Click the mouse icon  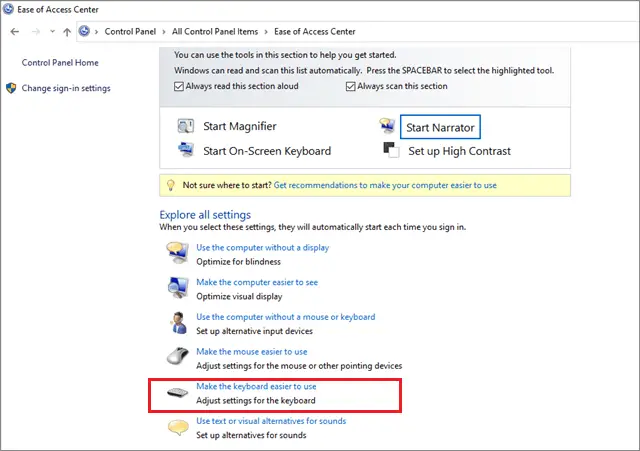coord(178,356)
